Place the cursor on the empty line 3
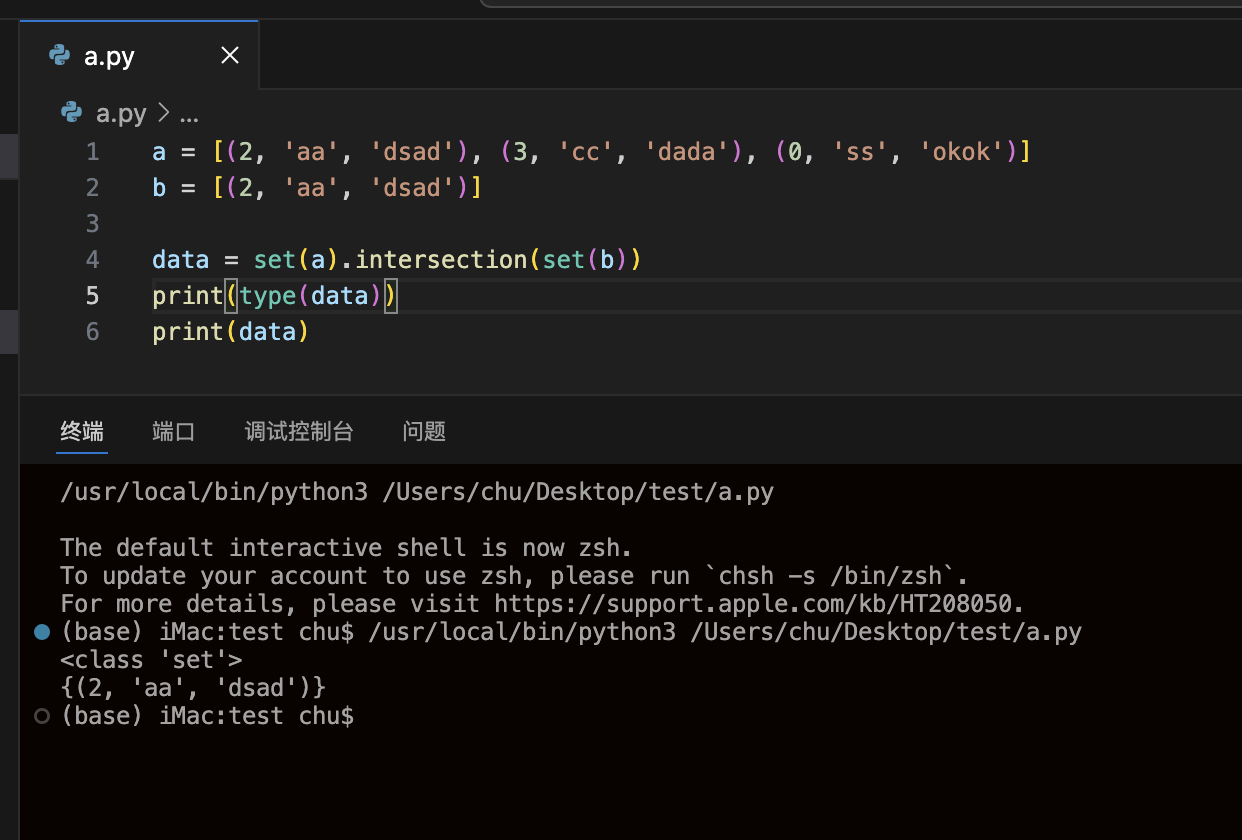 (x=400, y=224)
